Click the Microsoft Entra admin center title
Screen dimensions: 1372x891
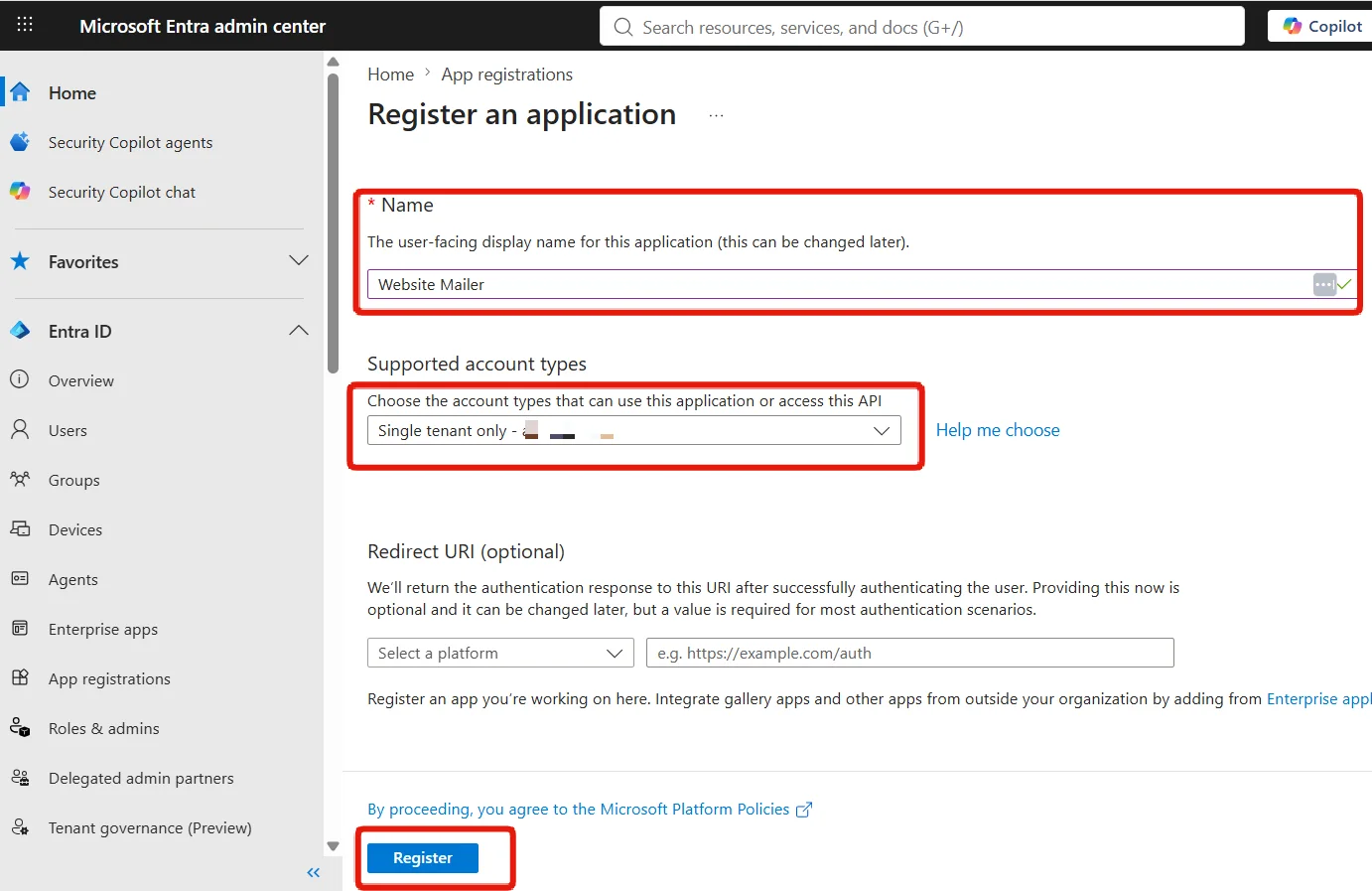click(x=203, y=26)
